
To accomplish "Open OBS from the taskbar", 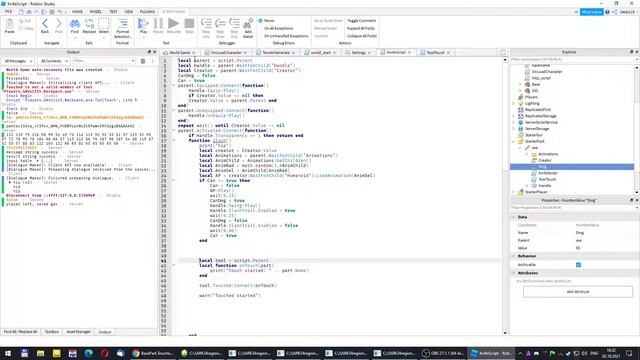I will pyautogui.click(x=443, y=353).
